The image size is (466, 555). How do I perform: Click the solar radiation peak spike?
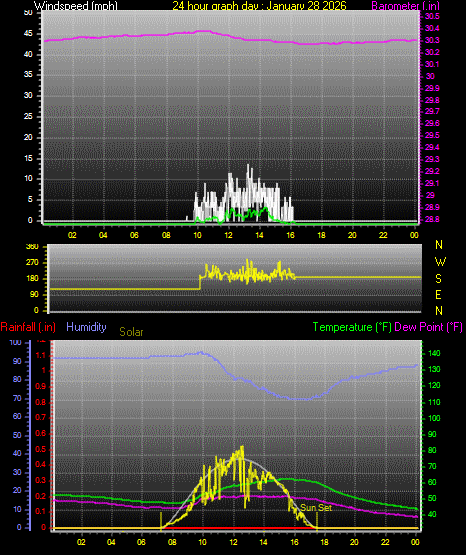[242, 447]
